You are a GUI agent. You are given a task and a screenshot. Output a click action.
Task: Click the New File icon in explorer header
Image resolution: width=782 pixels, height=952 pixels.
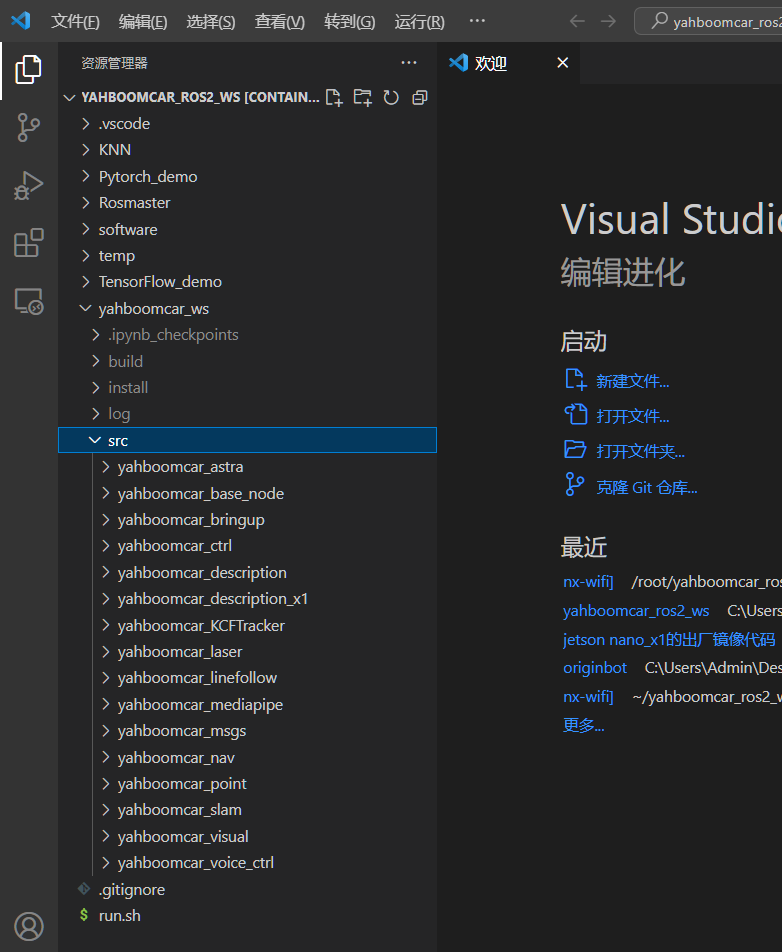(334, 97)
